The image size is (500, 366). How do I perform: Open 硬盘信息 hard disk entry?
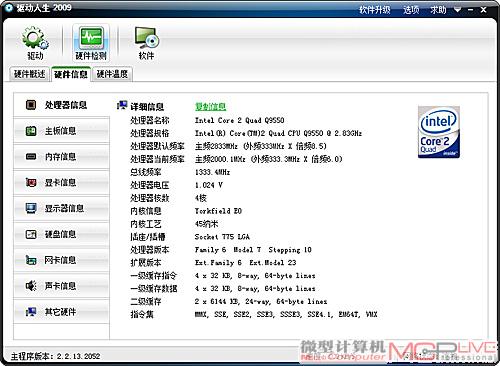coord(62,234)
